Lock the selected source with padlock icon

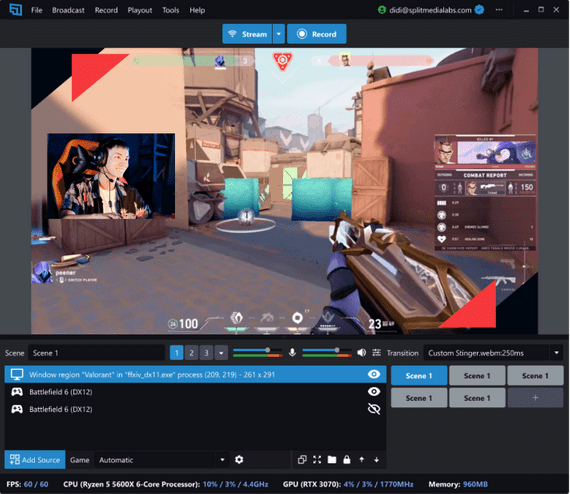[347, 460]
